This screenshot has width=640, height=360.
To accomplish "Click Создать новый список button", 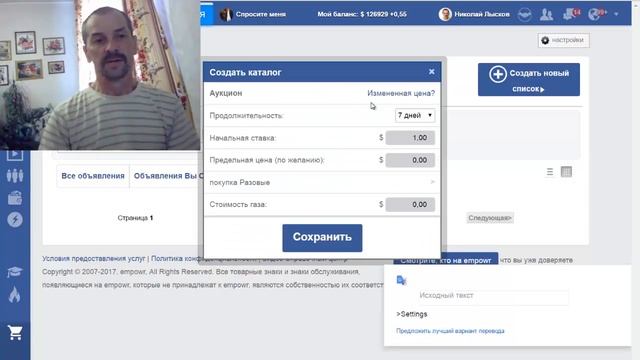I will [529, 80].
